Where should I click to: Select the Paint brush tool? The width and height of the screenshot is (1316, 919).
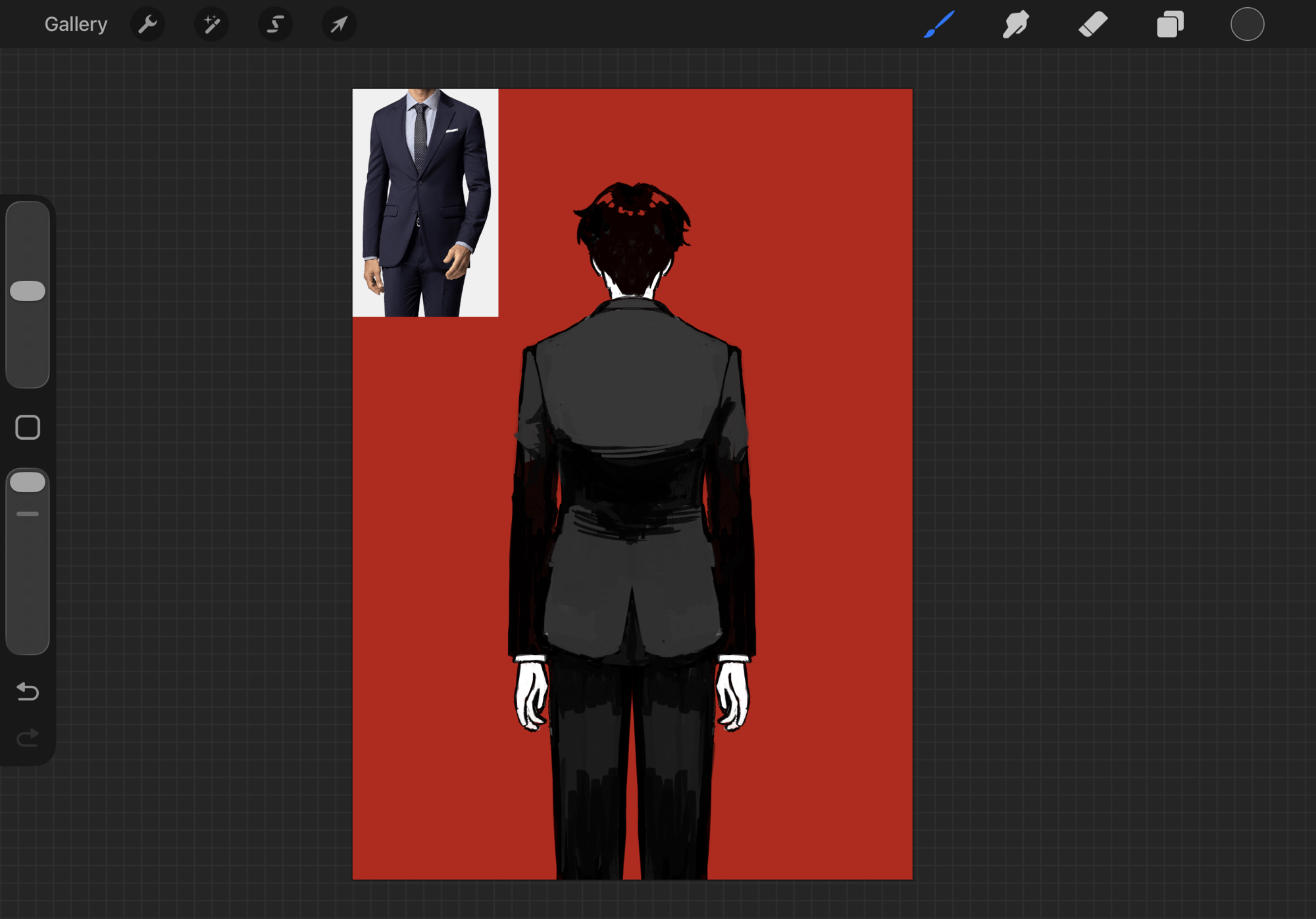pos(939,25)
